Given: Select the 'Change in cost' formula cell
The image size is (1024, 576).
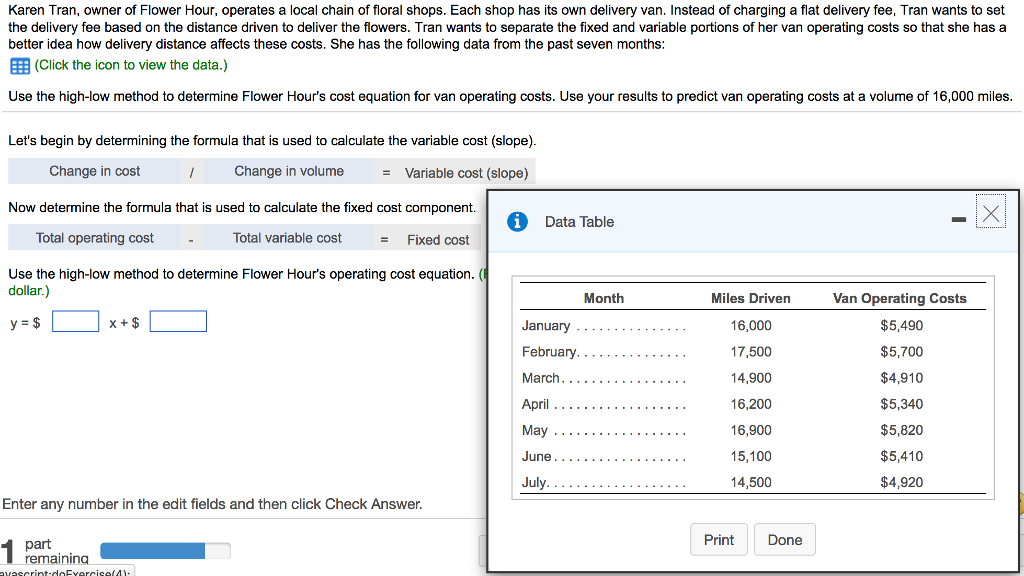Looking at the screenshot, I should coord(95,171).
